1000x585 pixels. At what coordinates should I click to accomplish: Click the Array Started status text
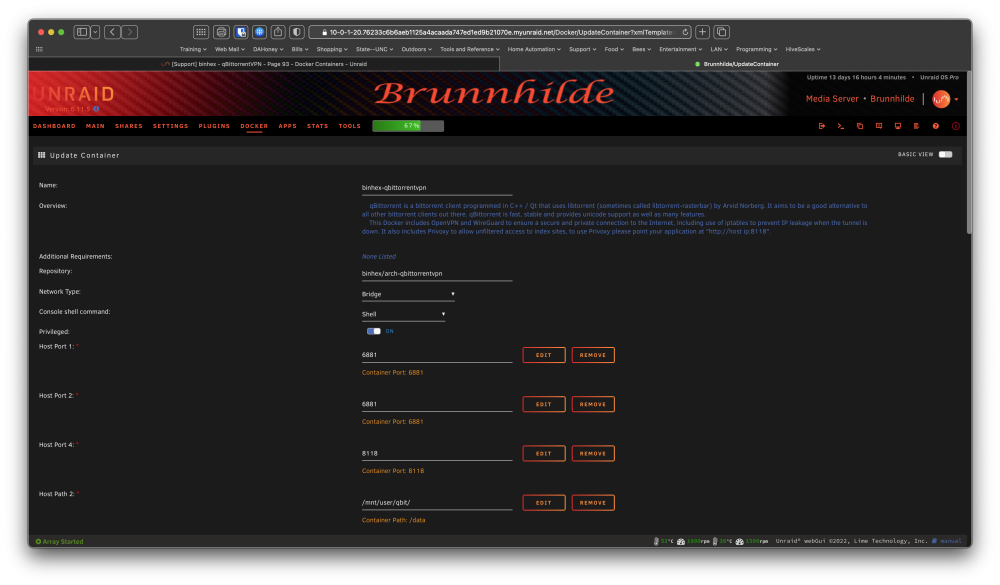62,541
